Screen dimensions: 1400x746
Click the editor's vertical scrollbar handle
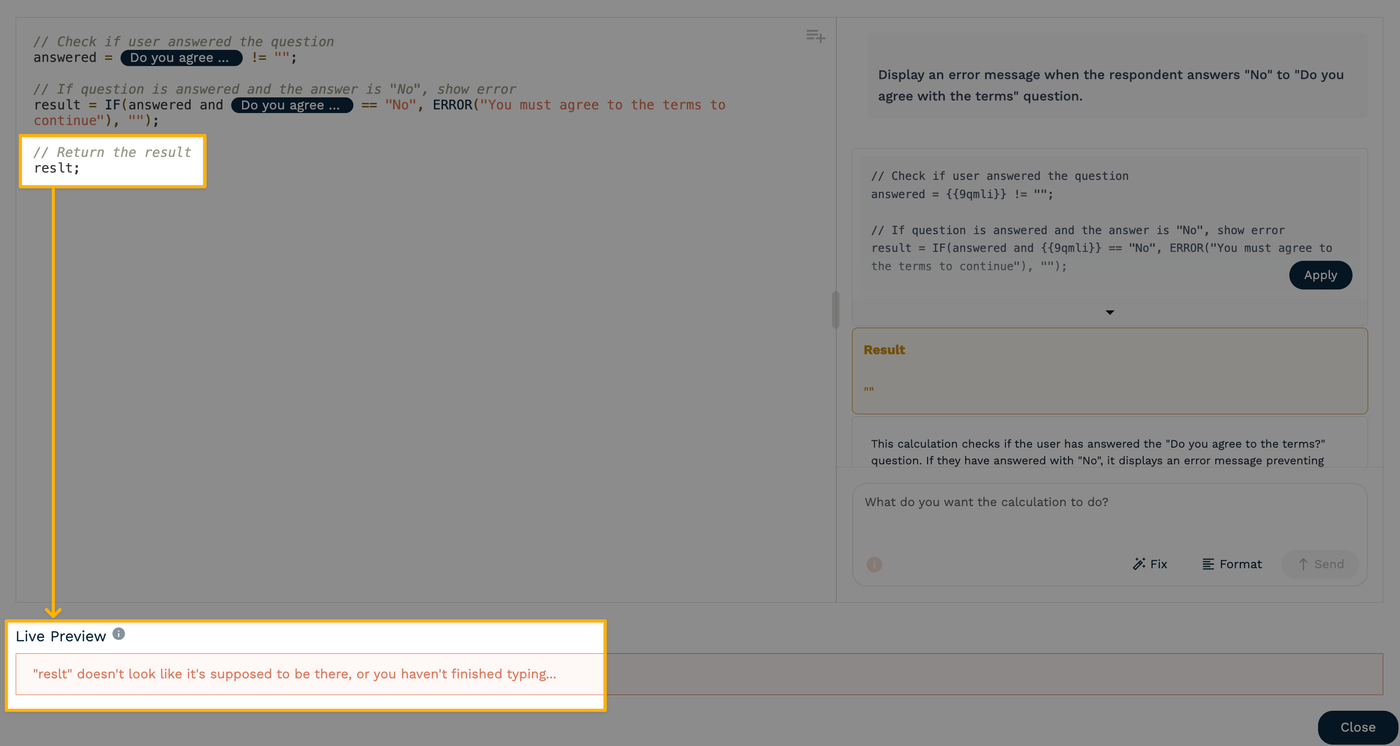(x=835, y=310)
